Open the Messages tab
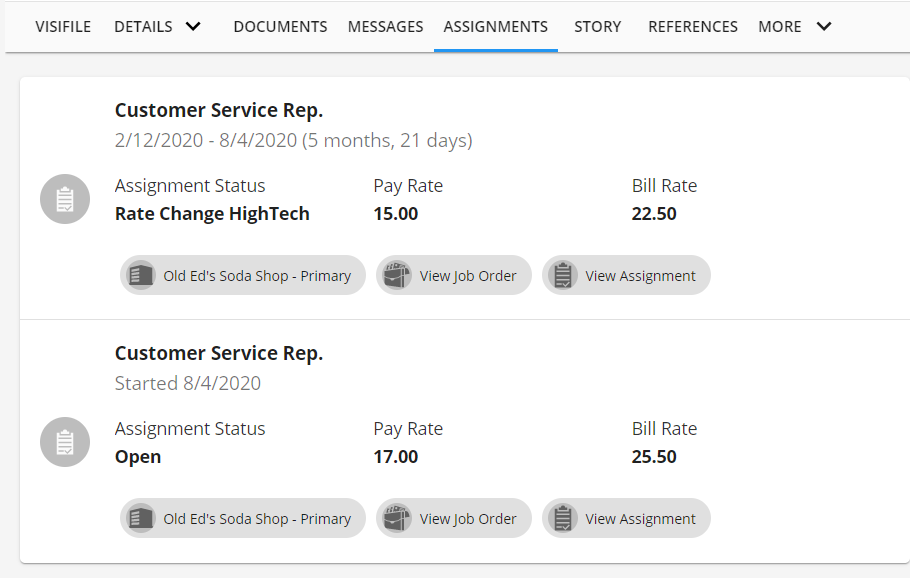910x578 pixels. (385, 27)
